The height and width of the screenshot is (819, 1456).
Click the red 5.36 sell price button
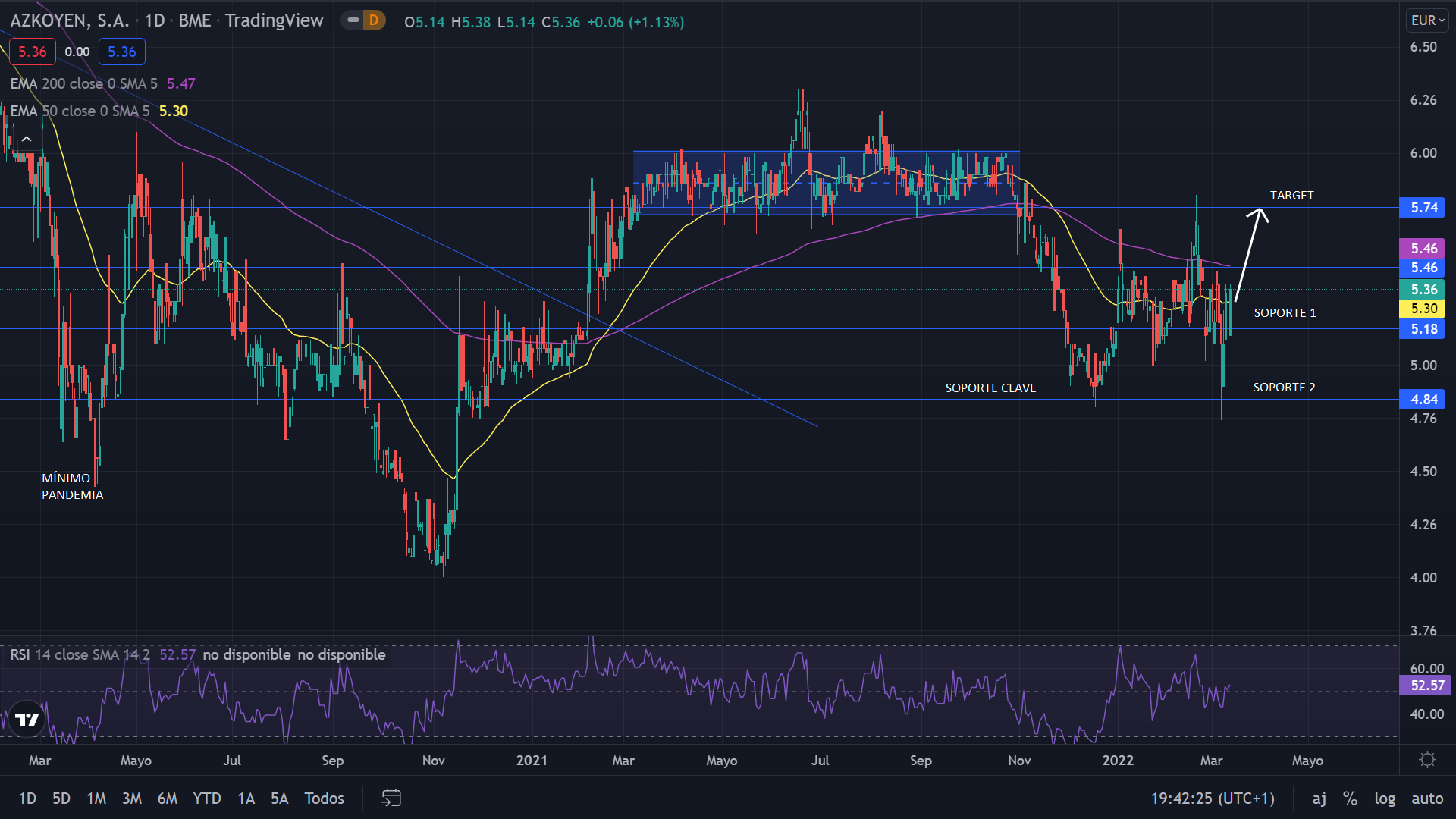pos(33,52)
